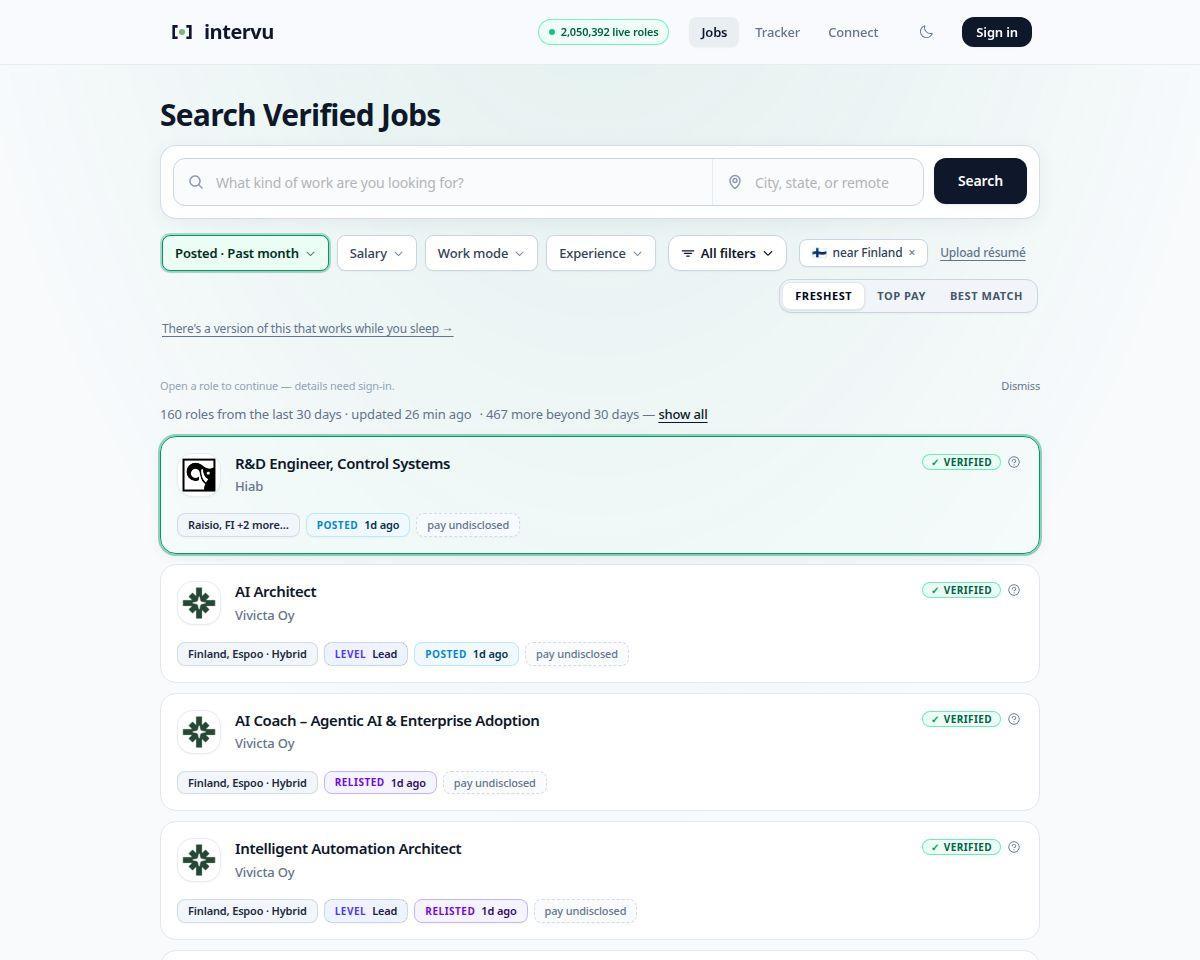Screen dimensions: 1200x960
Task: Open the Salary filter dropdown
Action: [x=376, y=253]
